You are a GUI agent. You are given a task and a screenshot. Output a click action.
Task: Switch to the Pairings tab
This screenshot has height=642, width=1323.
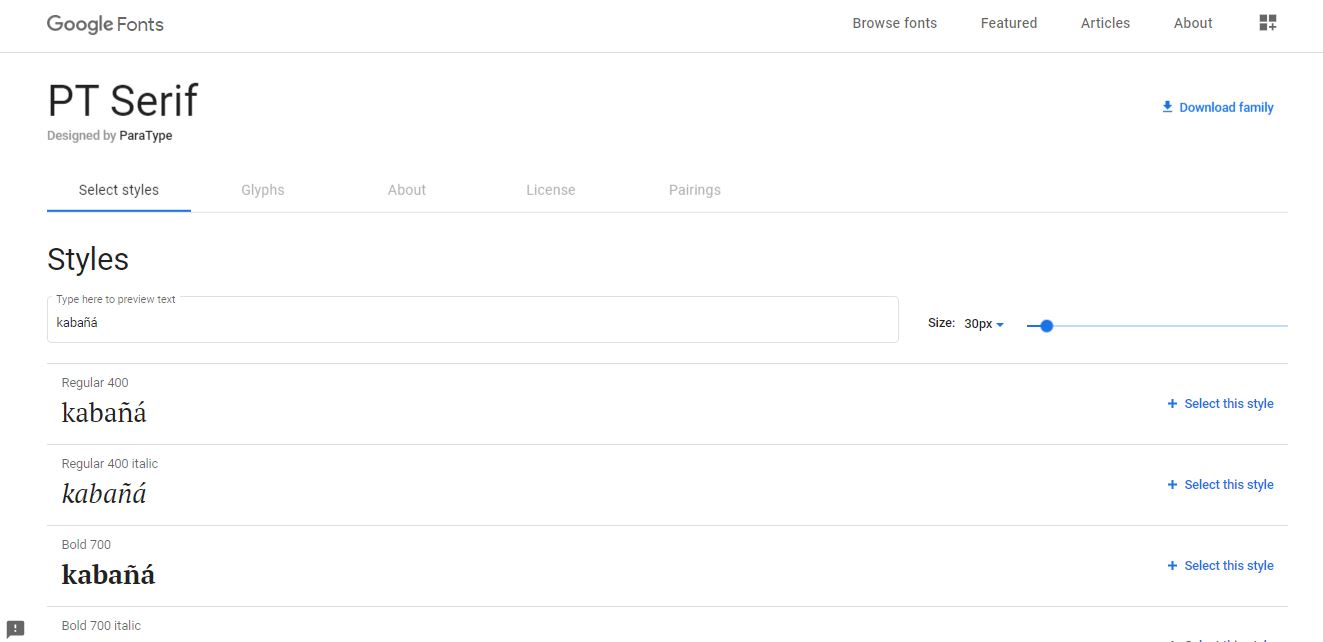pos(695,190)
